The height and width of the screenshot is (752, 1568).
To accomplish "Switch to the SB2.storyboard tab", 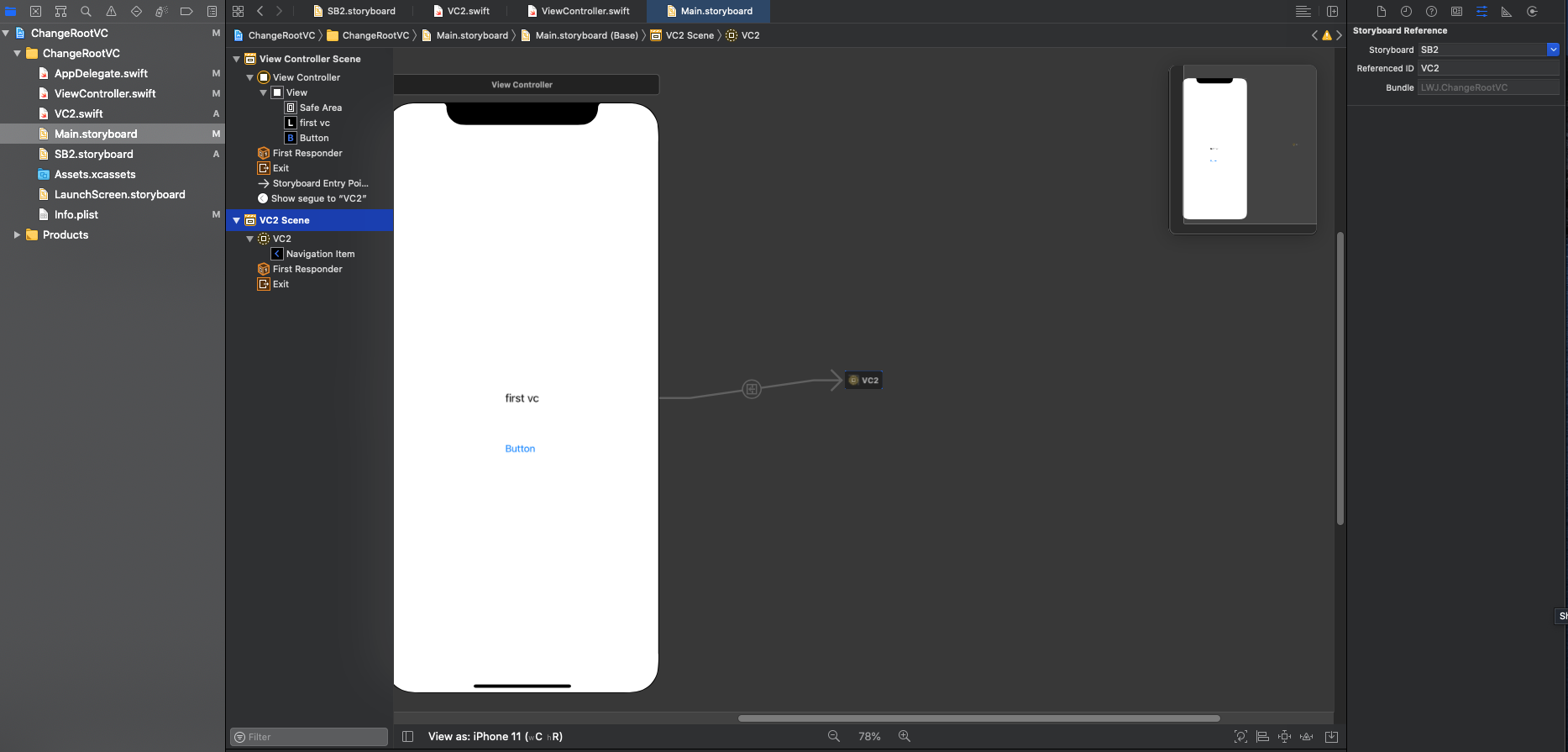I will [x=354, y=11].
